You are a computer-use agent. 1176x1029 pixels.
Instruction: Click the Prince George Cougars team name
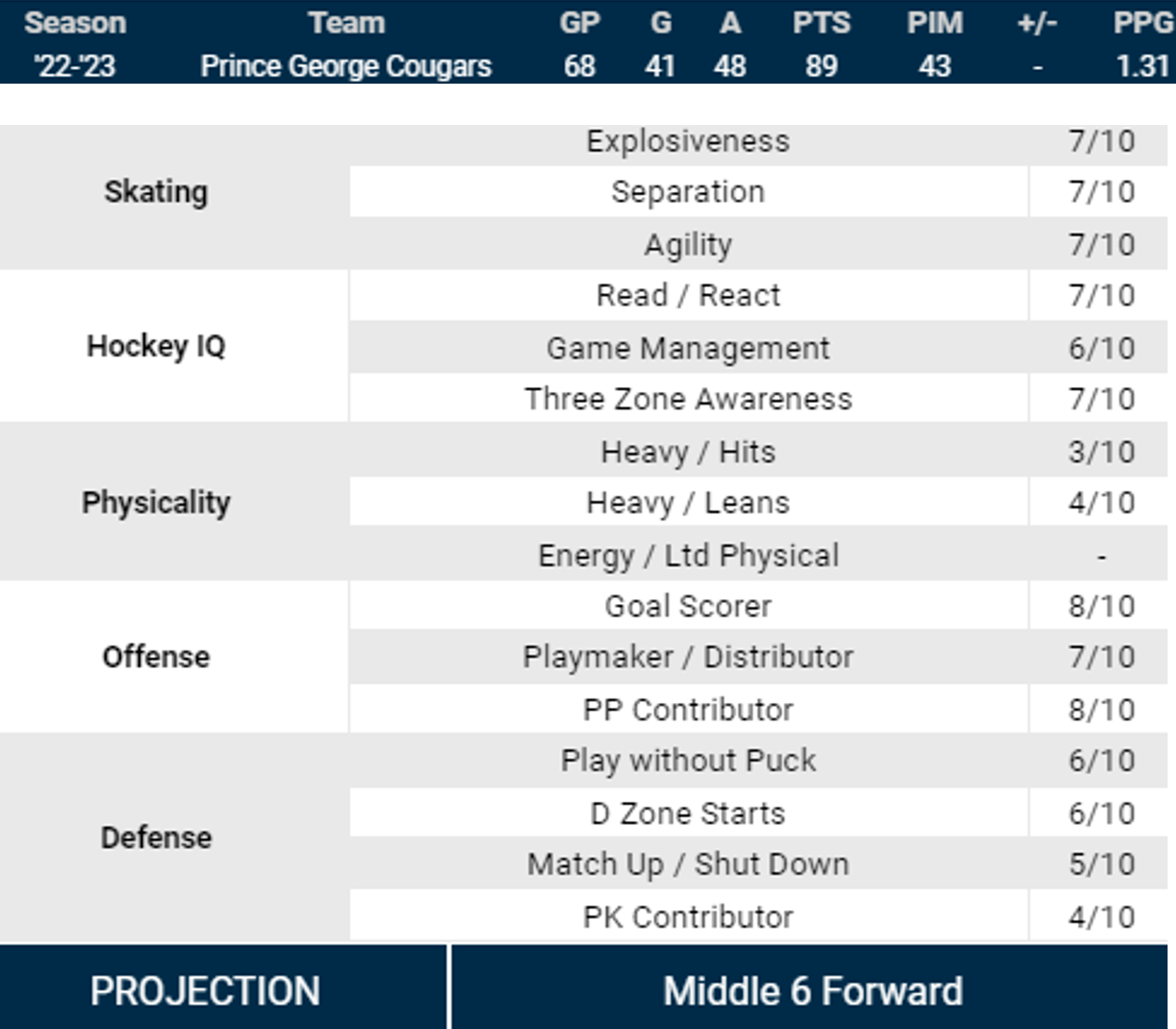tap(346, 66)
